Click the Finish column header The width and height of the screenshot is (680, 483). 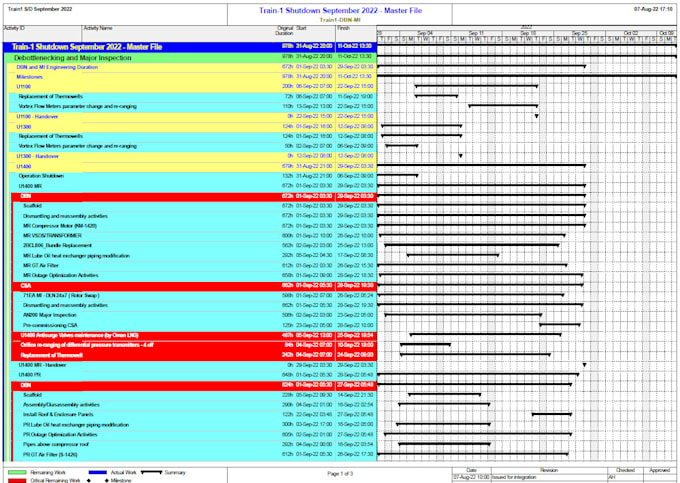pyautogui.click(x=343, y=28)
